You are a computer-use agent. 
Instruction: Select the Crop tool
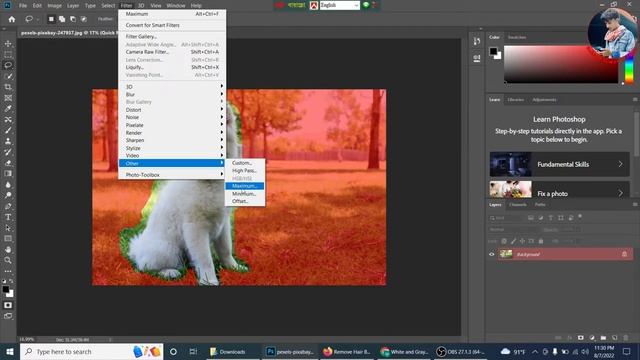[x=8, y=87]
